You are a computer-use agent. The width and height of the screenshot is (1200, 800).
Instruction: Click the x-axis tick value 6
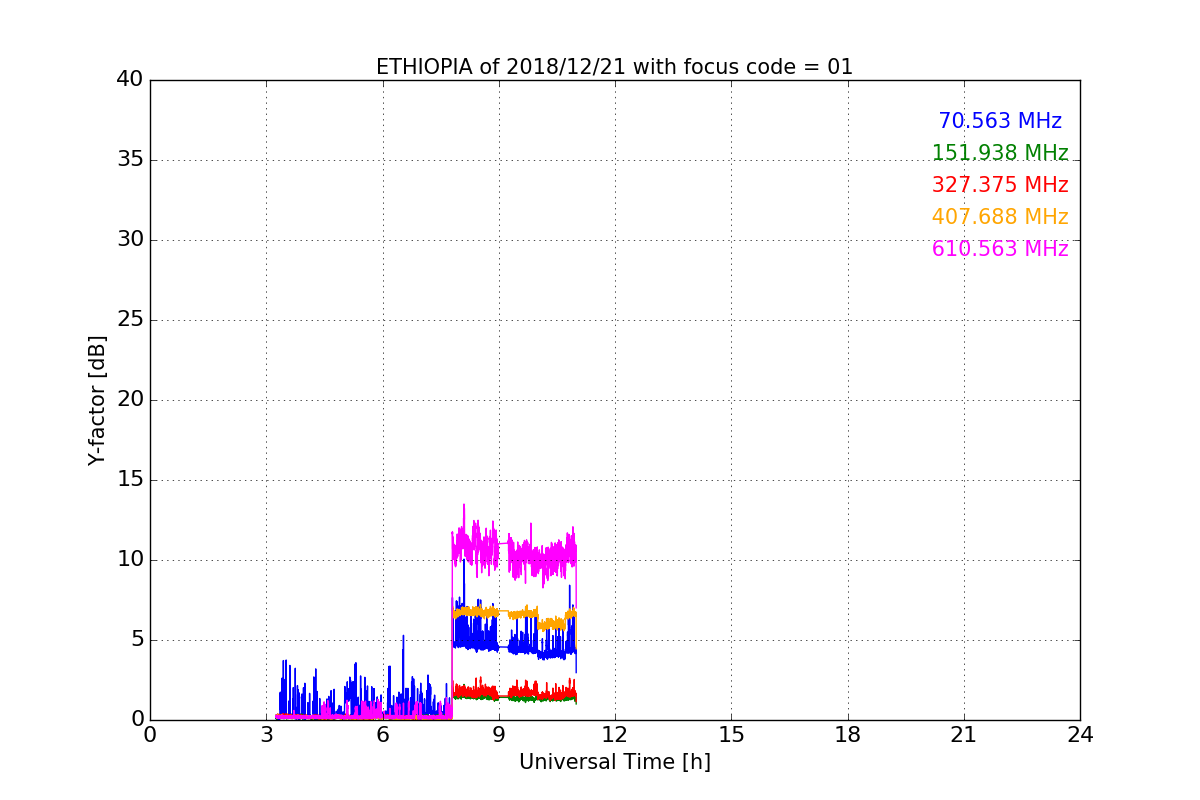point(382,735)
